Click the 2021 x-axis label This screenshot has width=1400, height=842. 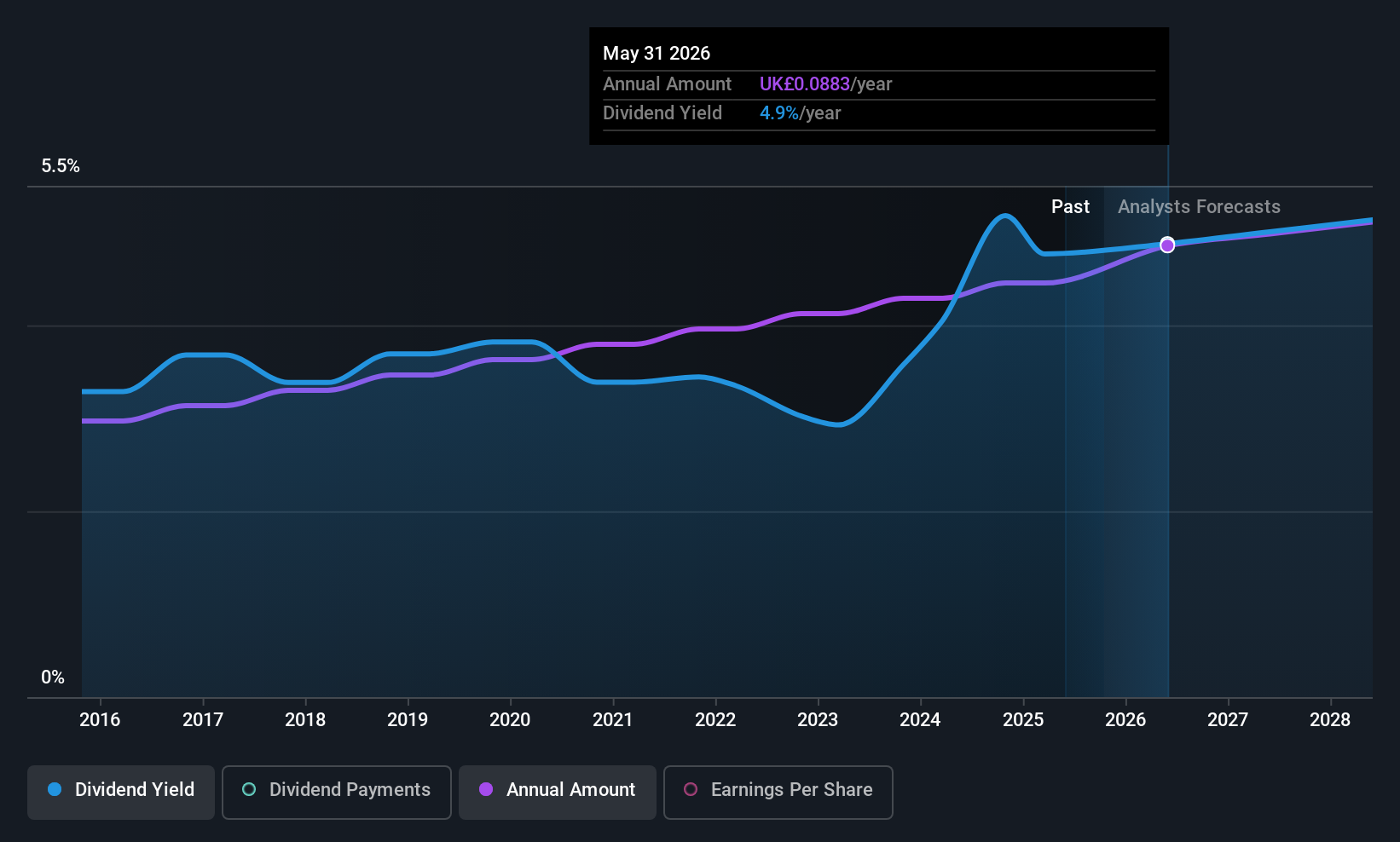pyautogui.click(x=613, y=719)
